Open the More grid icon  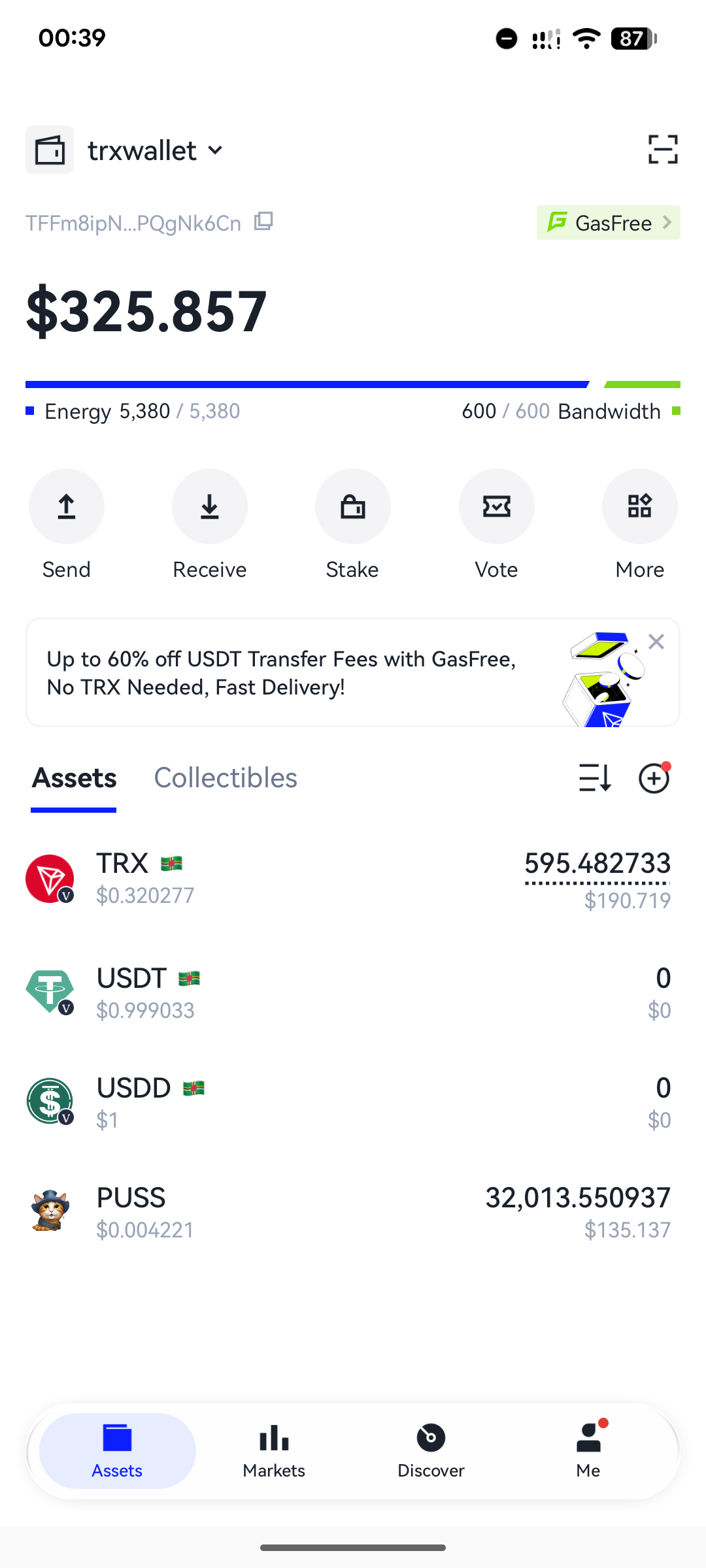[639, 506]
